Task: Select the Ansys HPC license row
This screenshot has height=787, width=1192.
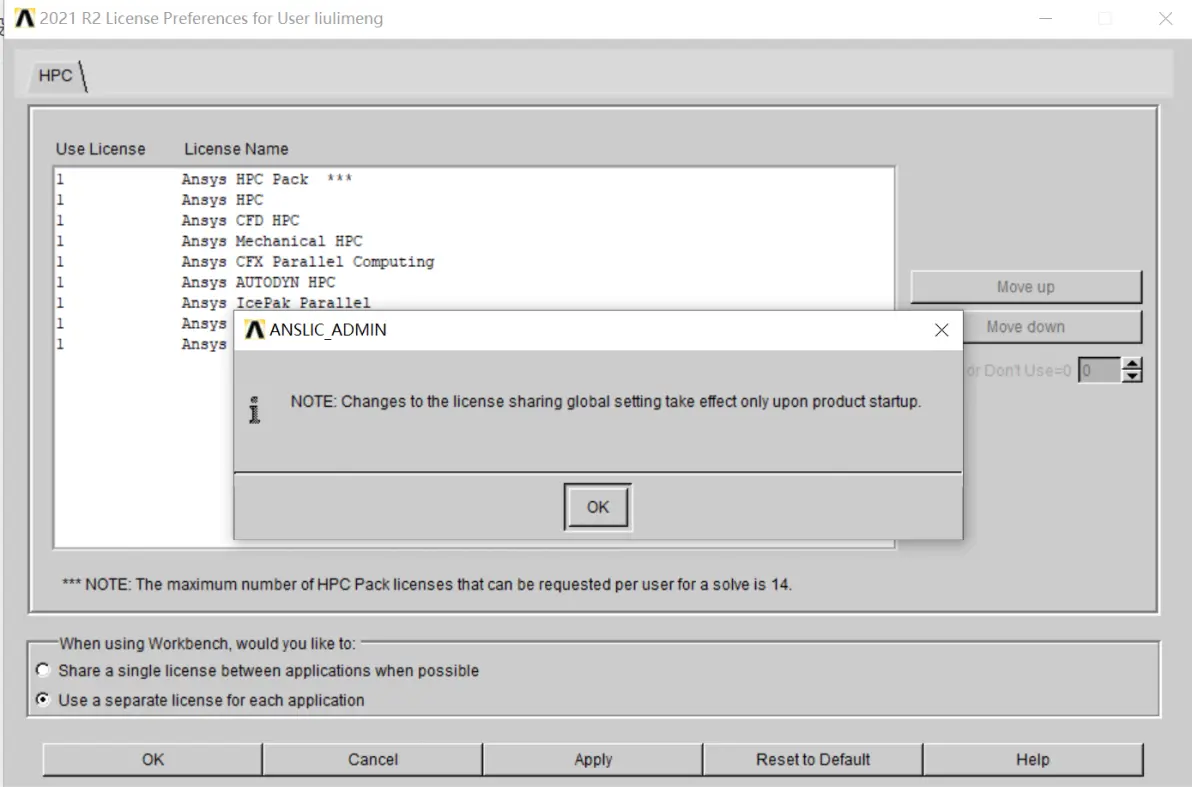Action: click(x=474, y=200)
